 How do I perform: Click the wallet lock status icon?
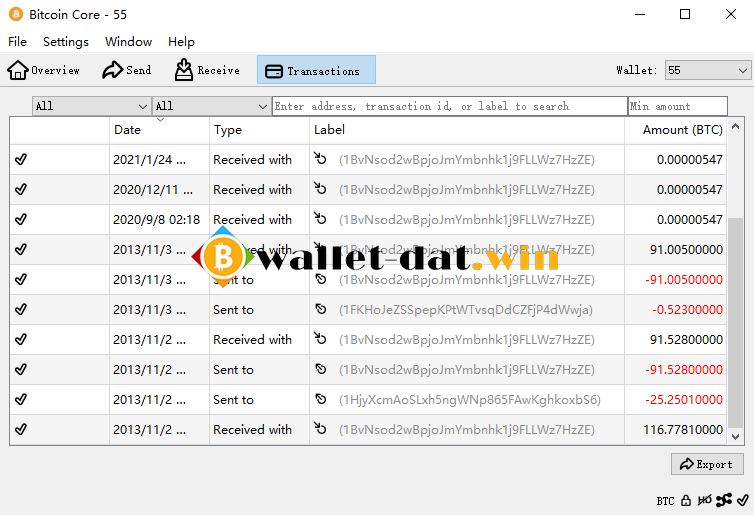(686, 501)
